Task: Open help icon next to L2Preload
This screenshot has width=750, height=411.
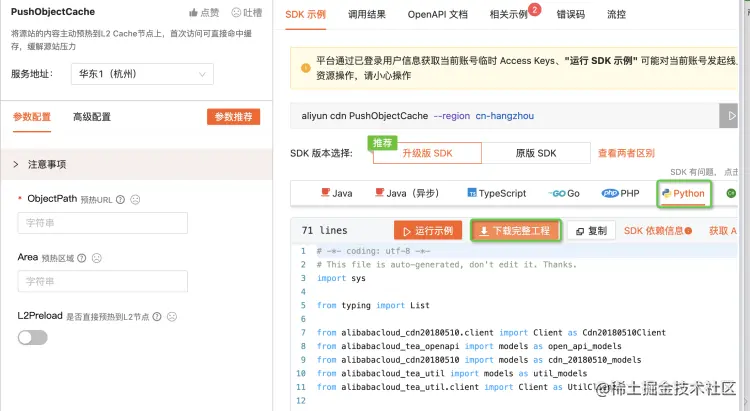Action: pyautogui.click(x=157, y=317)
